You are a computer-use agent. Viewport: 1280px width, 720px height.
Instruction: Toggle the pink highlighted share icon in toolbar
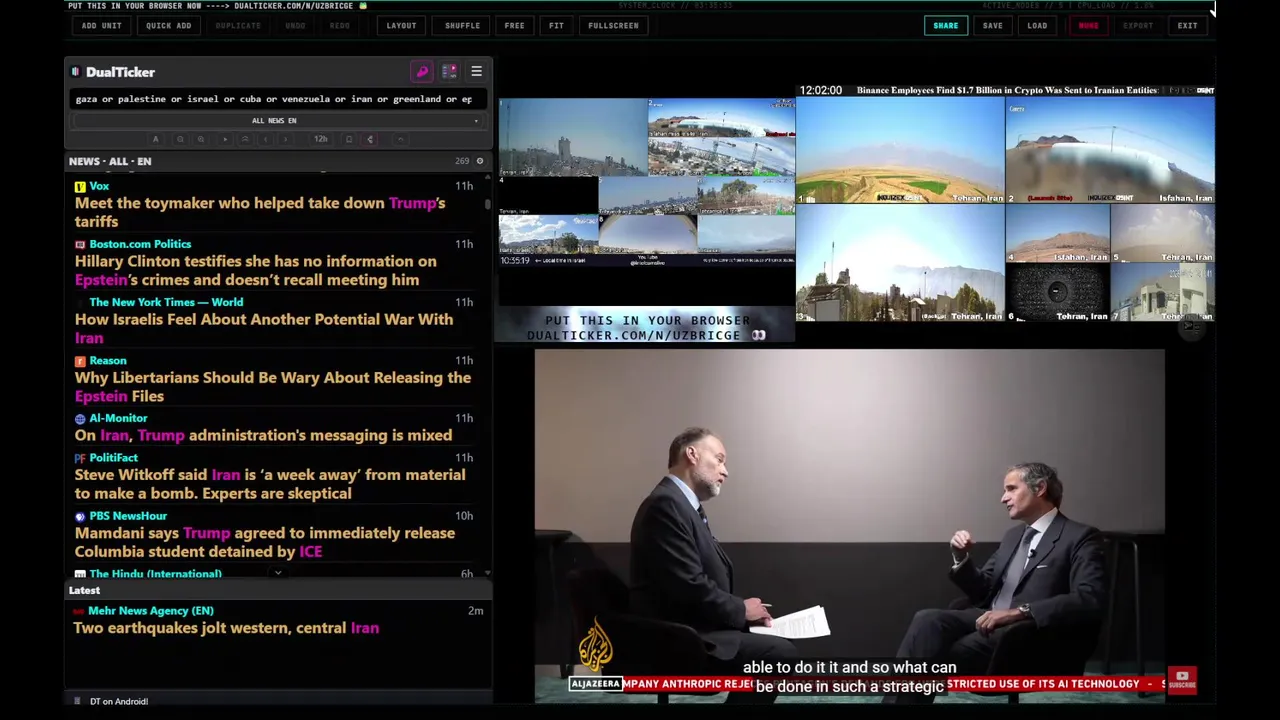tap(370, 139)
